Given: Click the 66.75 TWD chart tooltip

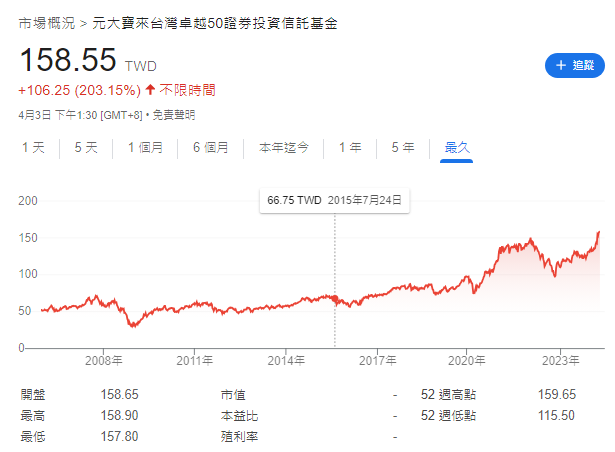Looking at the screenshot, I should 335,200.
